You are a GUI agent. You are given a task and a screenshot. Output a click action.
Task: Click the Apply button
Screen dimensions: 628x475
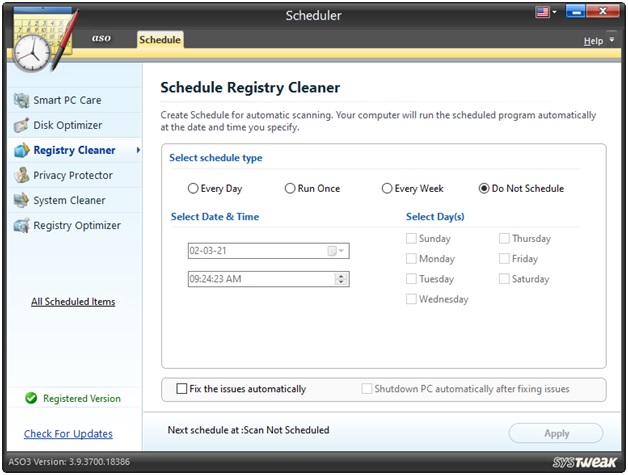[556, 433]
